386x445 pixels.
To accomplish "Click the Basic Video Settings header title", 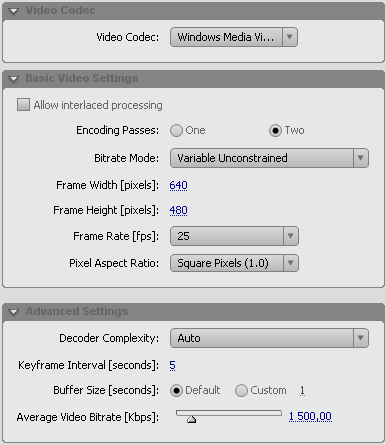I will (82, 78).
